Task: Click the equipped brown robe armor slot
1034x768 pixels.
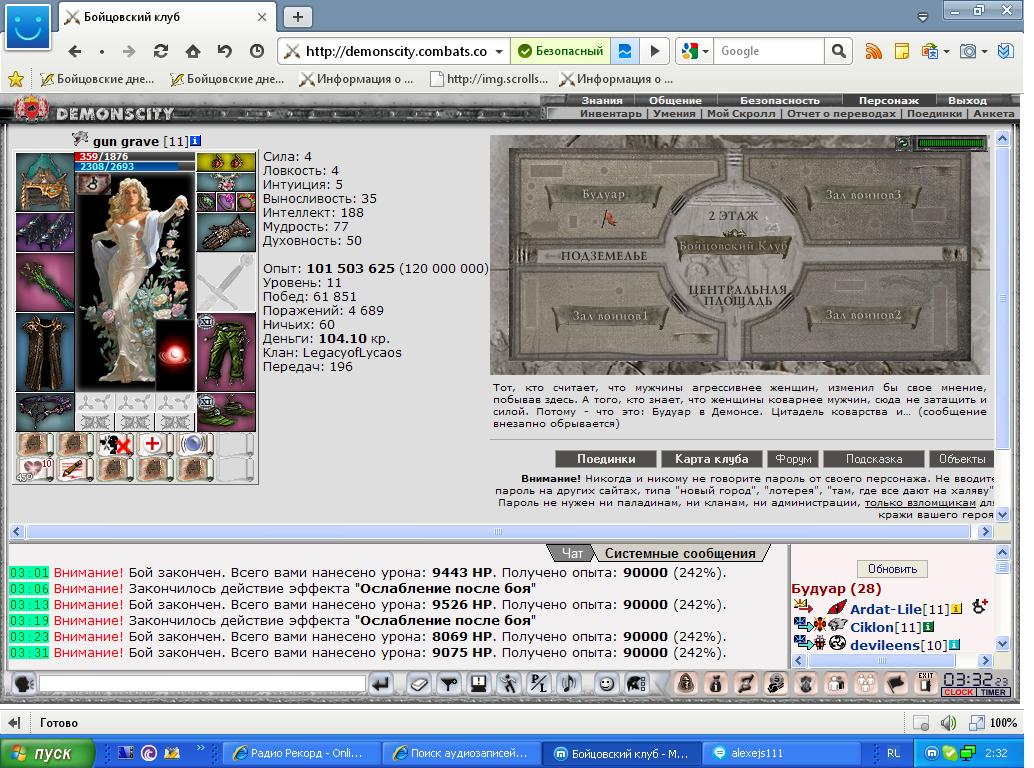Action: click(x=45, y=352)
